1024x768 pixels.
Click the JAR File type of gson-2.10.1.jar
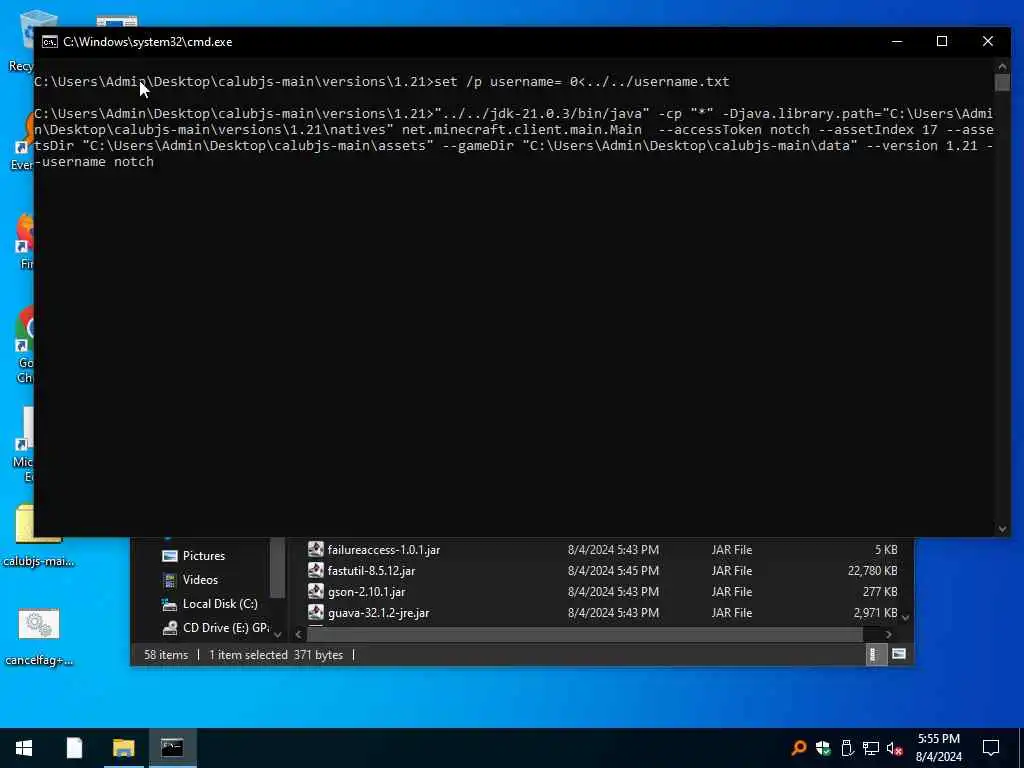(x=731, y=592)
